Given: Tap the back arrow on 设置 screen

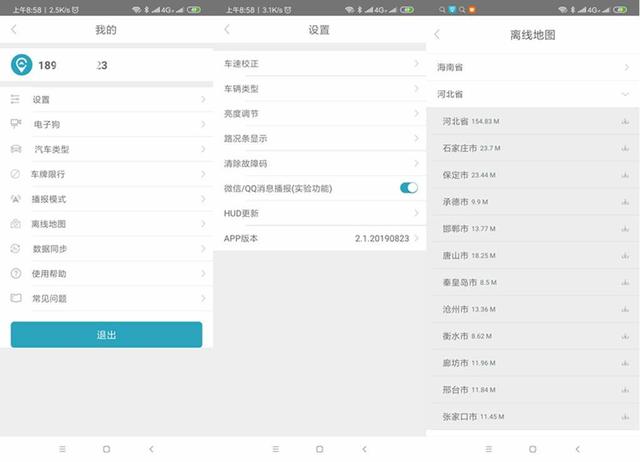Looking at the screenshot, I should (x=227, y=29).
